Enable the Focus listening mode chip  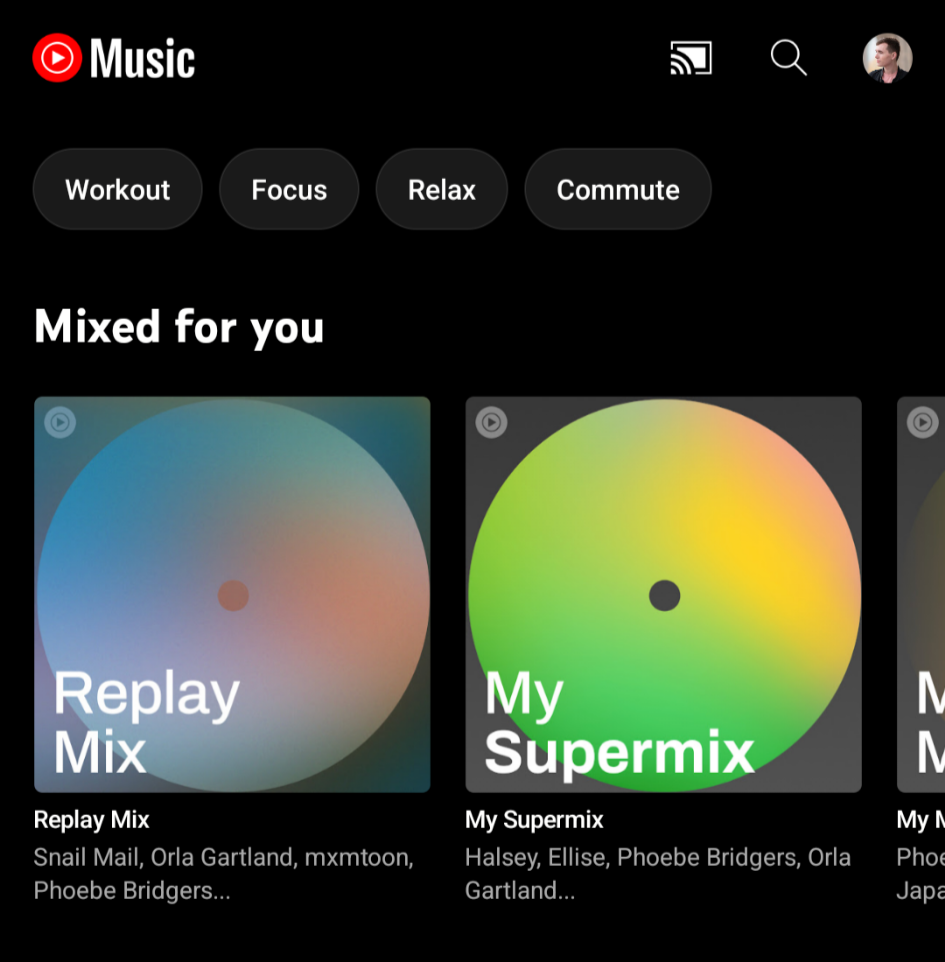tap(289, 189)
